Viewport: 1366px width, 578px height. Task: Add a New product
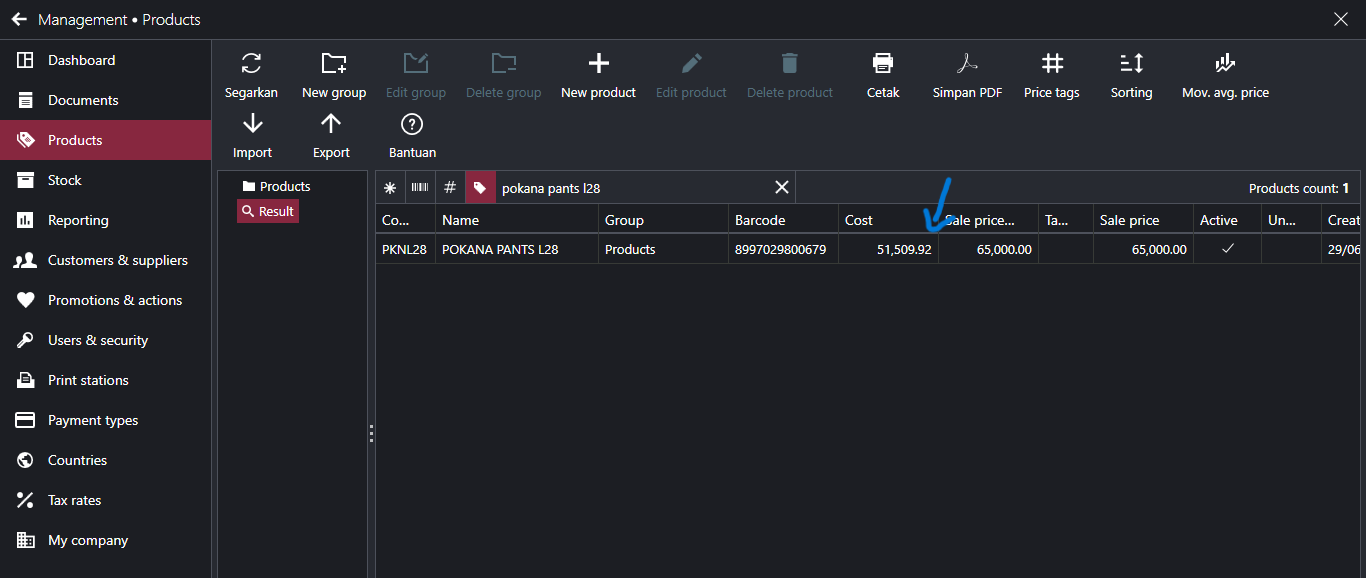coord(598,64)
